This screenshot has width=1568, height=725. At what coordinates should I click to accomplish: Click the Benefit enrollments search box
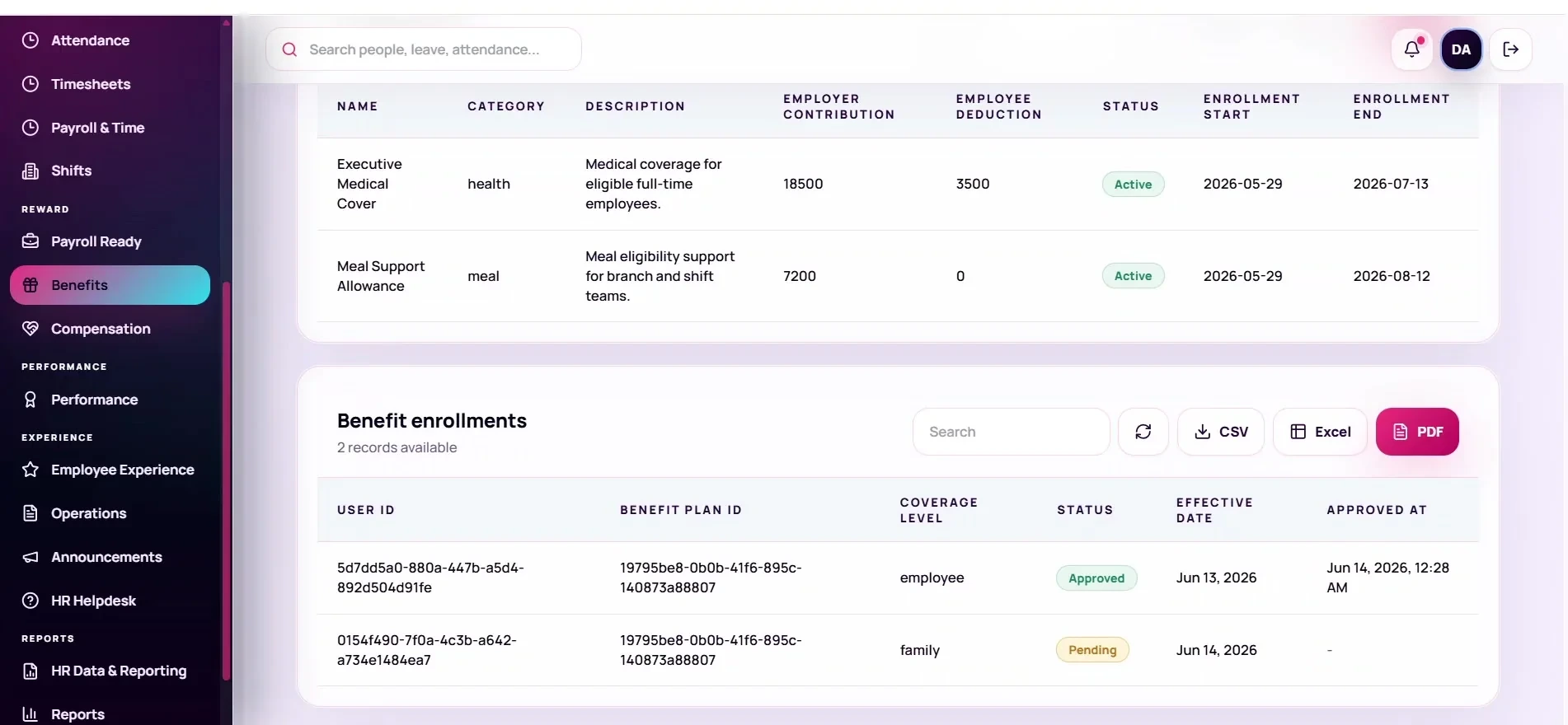point(1012,432)
